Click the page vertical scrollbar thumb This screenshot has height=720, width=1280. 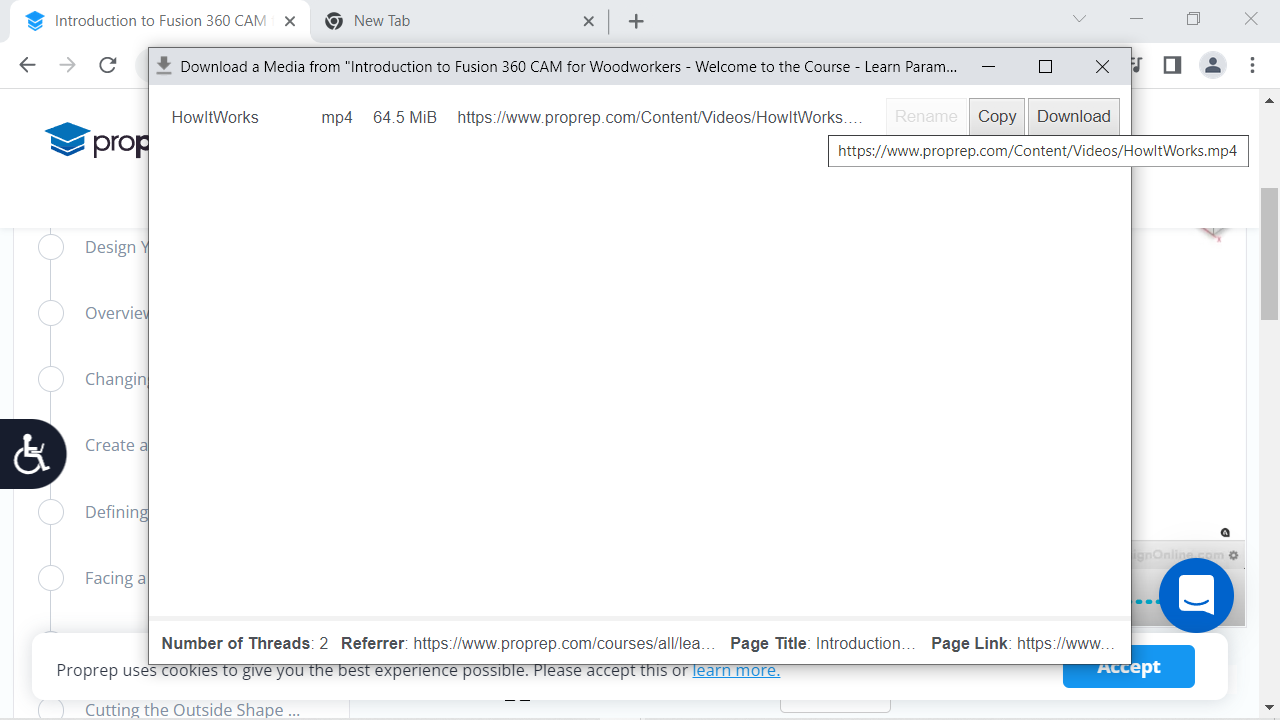coord(1270,254)
